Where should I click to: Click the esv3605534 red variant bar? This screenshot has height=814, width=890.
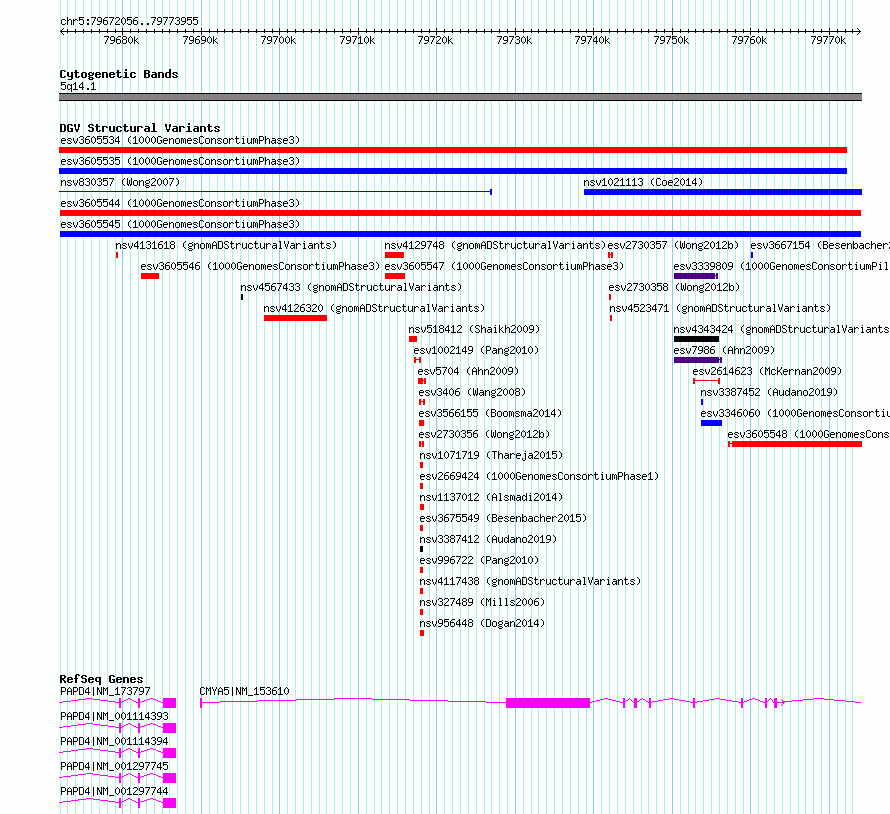pyautogui.click(x=453, y=150)
